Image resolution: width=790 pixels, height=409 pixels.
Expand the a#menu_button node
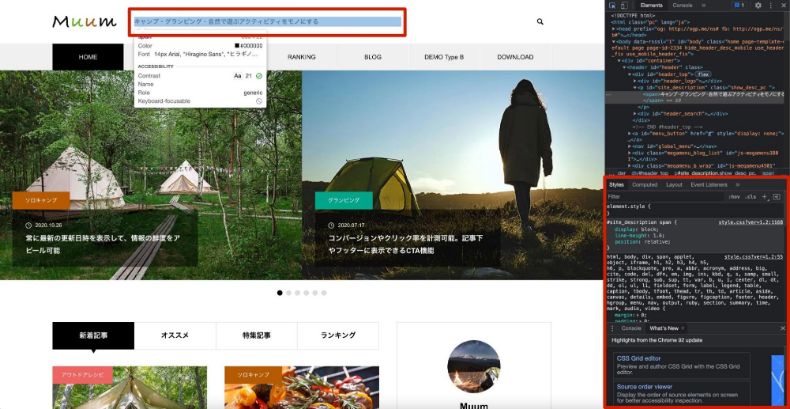click(630, 133)
